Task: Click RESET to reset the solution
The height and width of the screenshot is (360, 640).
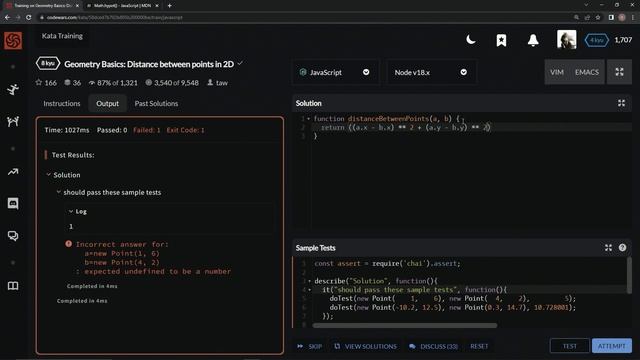Action: tap(479, 346)
